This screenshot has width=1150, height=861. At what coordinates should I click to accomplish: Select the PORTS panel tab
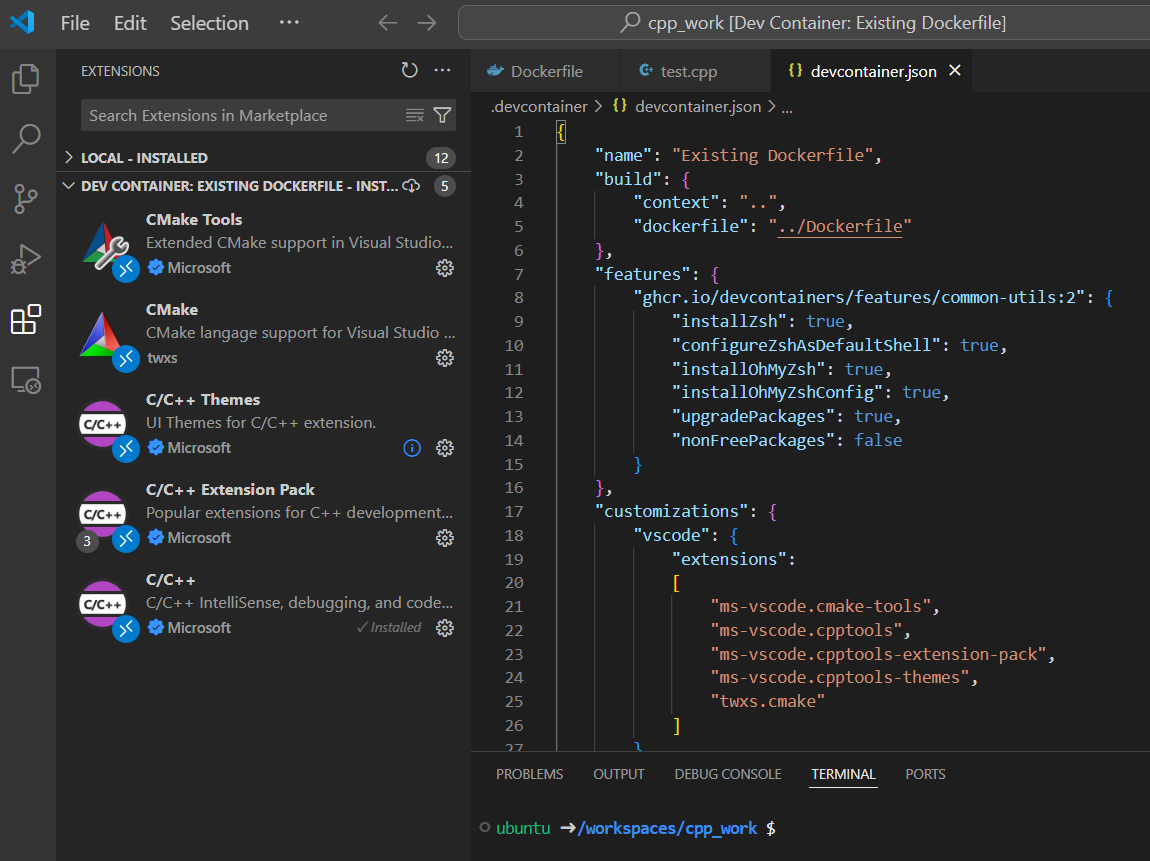pyautogui.click(x=925, y=773)
